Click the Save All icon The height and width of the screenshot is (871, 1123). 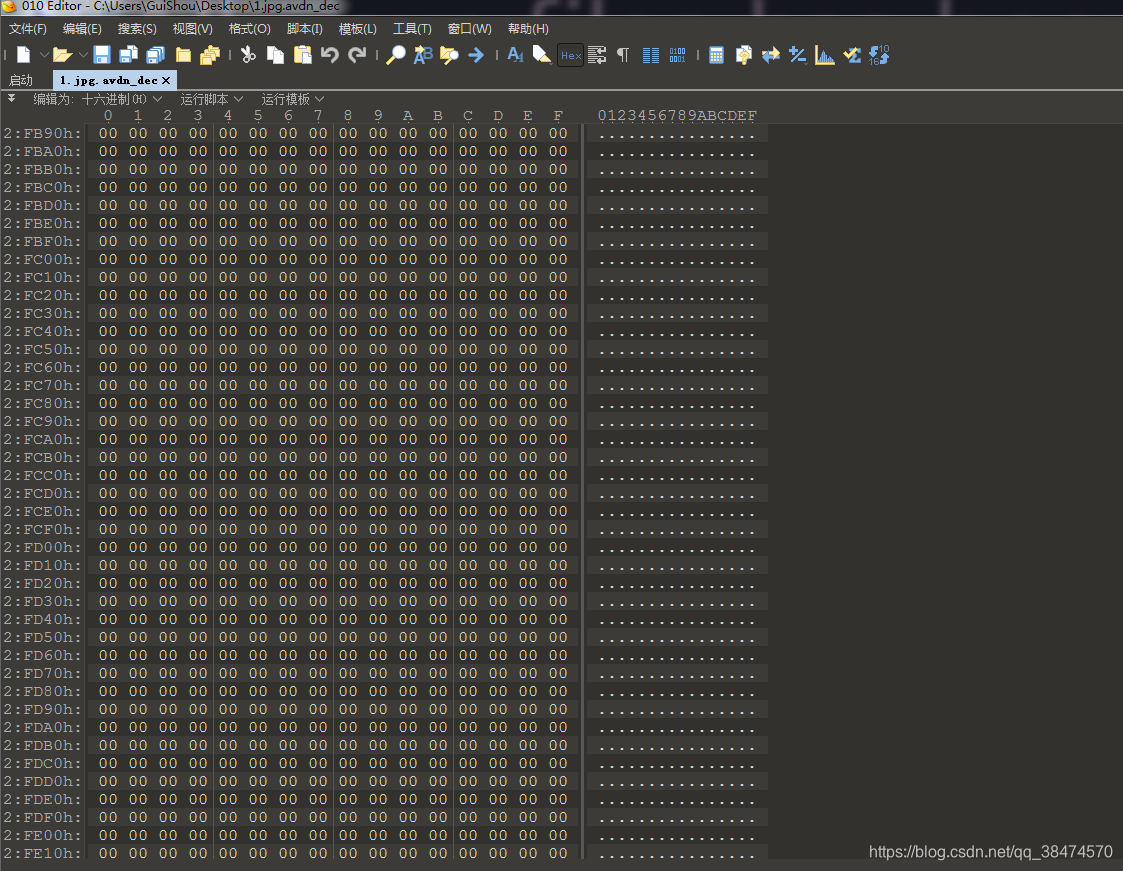155,55
